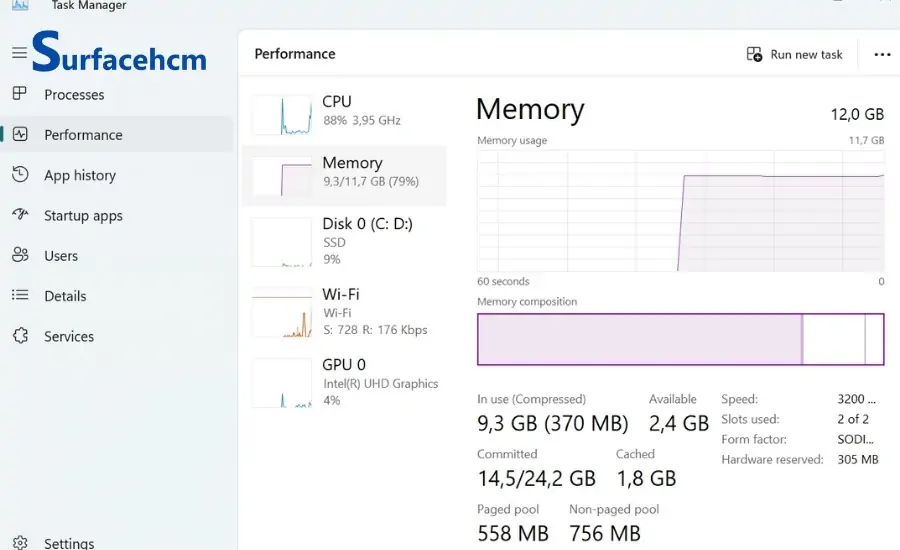Image resolution: width=900 pixels, height=550 pixels.
Task: Click the Run new task button
Action: click(794, 54)
